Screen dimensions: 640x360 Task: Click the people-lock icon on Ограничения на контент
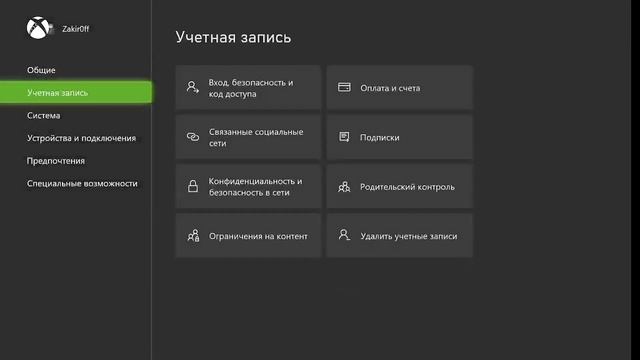click(x=193, y=236)
